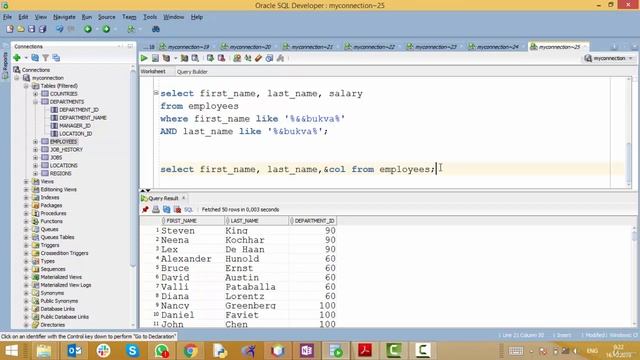Open the SQL Worksheet connection icon
The image size is (640, 360).
131,29
